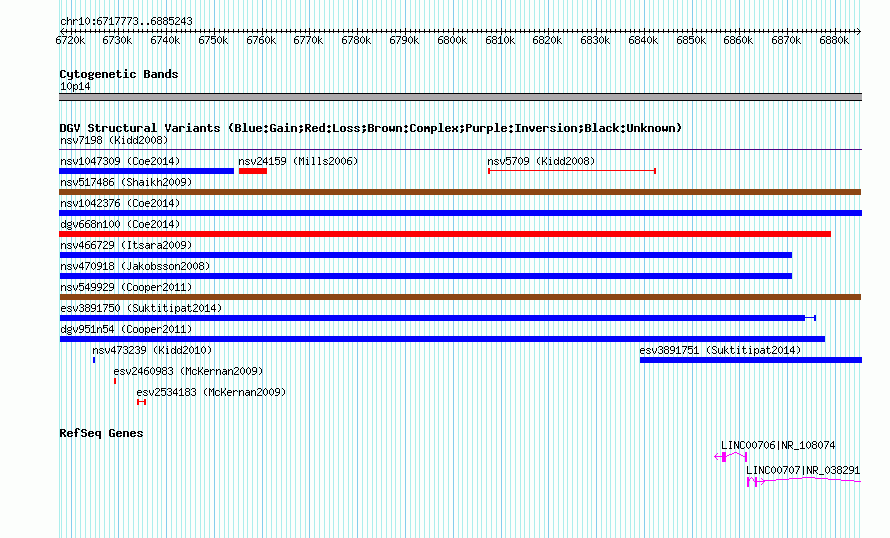Open the dgv951n54 (Cooper2011) label
Image resolution: width=890 pixels, height=538 pixels.
coord(126,329)
